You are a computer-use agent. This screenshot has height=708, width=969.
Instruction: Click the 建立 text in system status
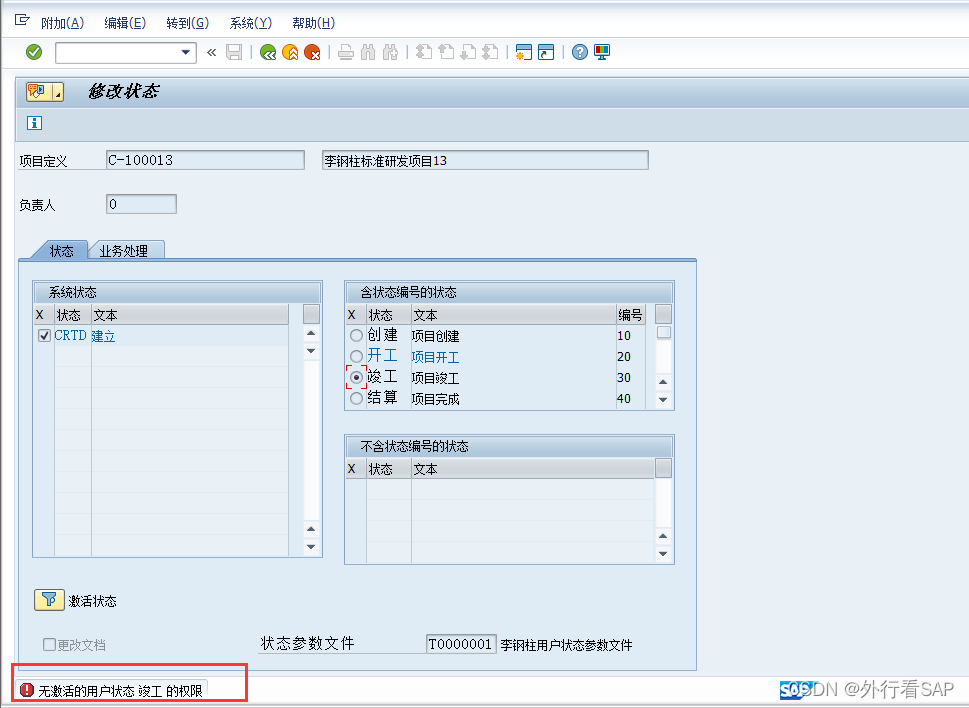coord(103,336)
